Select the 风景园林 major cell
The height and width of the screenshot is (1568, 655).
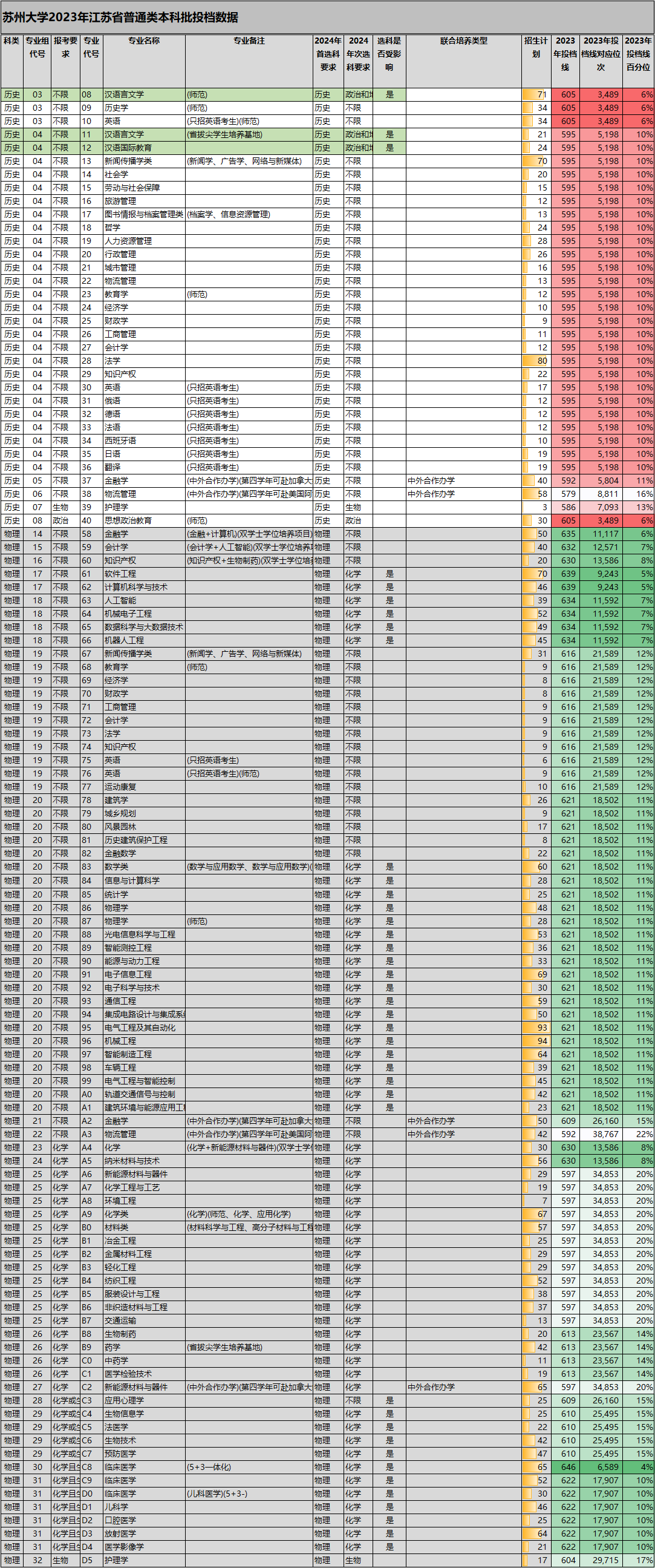click(120, 827)
